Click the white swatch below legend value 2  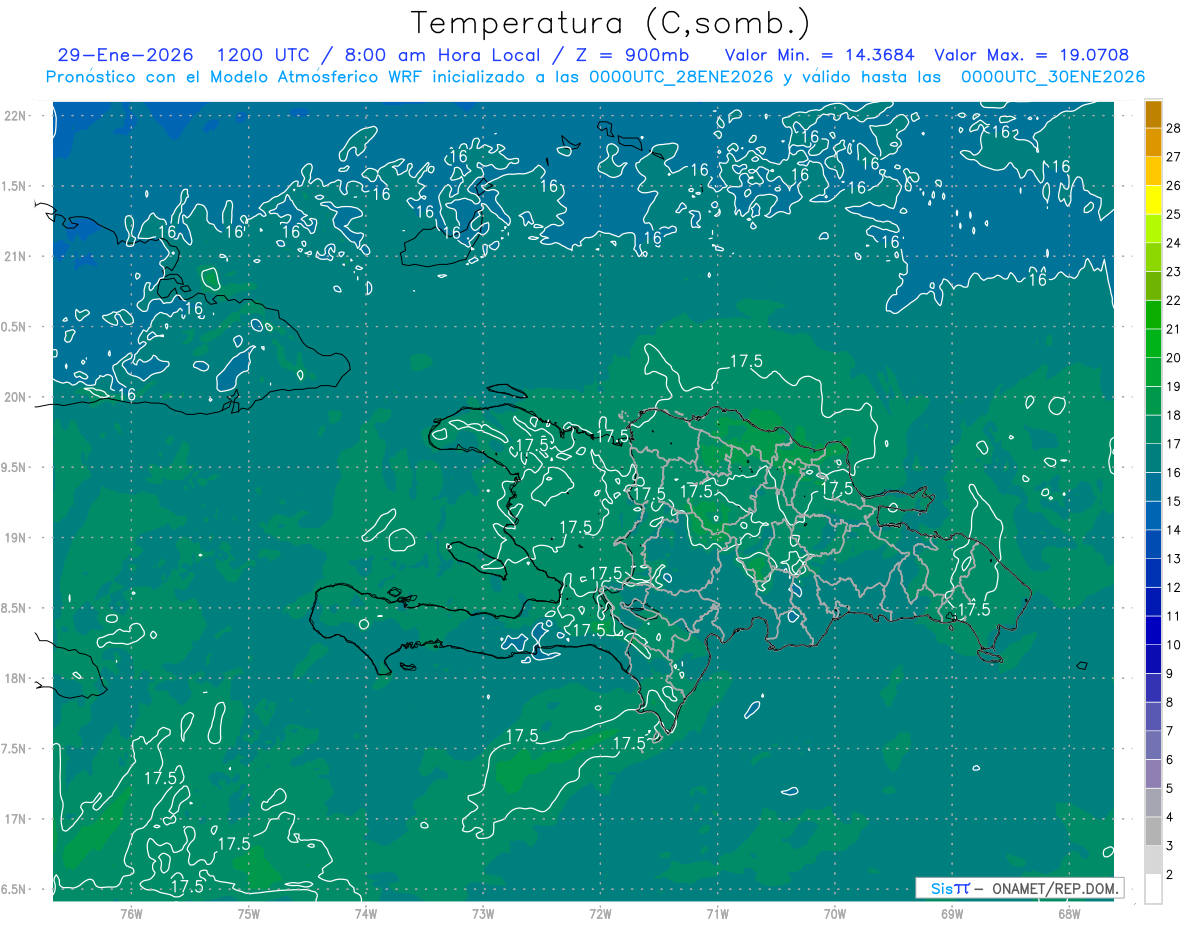(x=1153, y=889)
